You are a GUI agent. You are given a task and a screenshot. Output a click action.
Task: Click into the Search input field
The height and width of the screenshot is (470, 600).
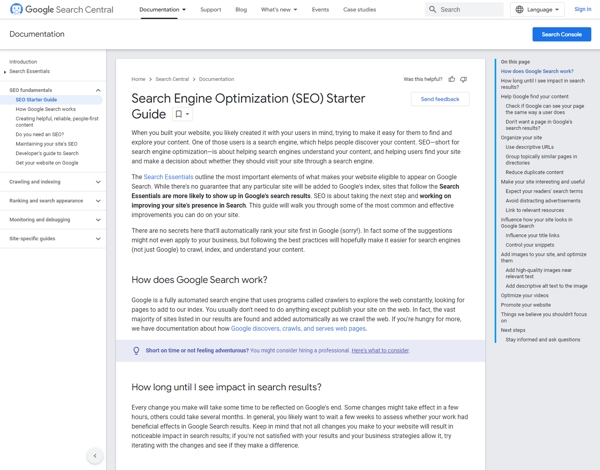[464, 10]
